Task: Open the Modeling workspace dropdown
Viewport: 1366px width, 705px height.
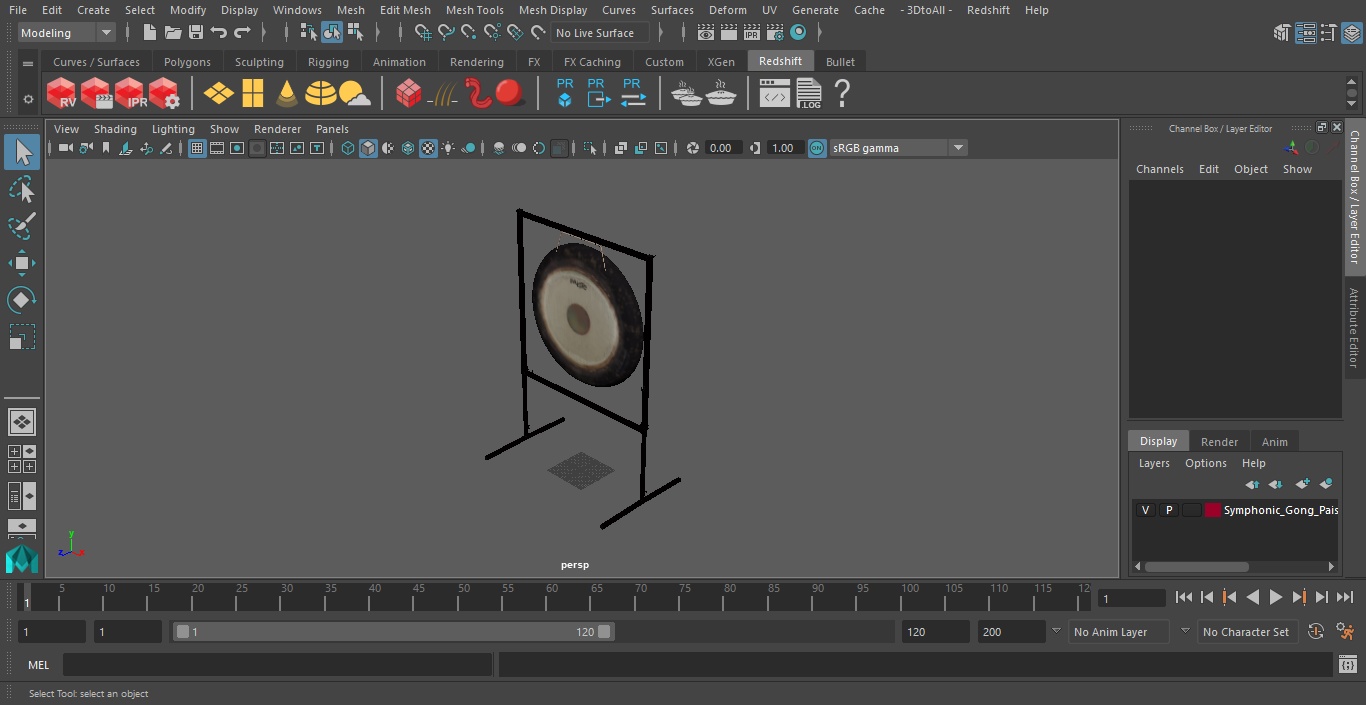Action: click(67, 33)
